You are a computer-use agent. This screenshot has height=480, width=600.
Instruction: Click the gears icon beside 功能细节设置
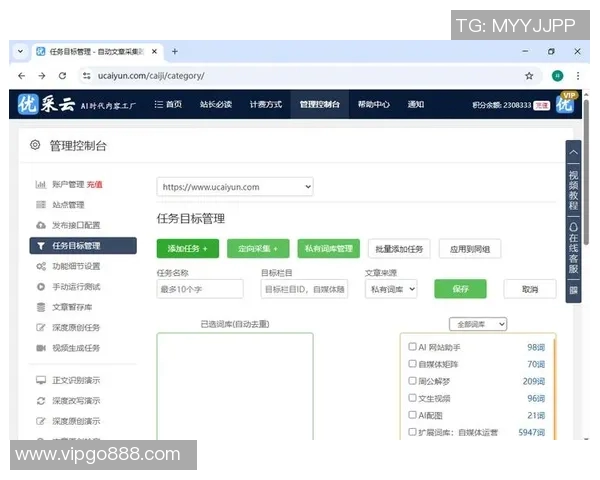(x=41, y=266)
